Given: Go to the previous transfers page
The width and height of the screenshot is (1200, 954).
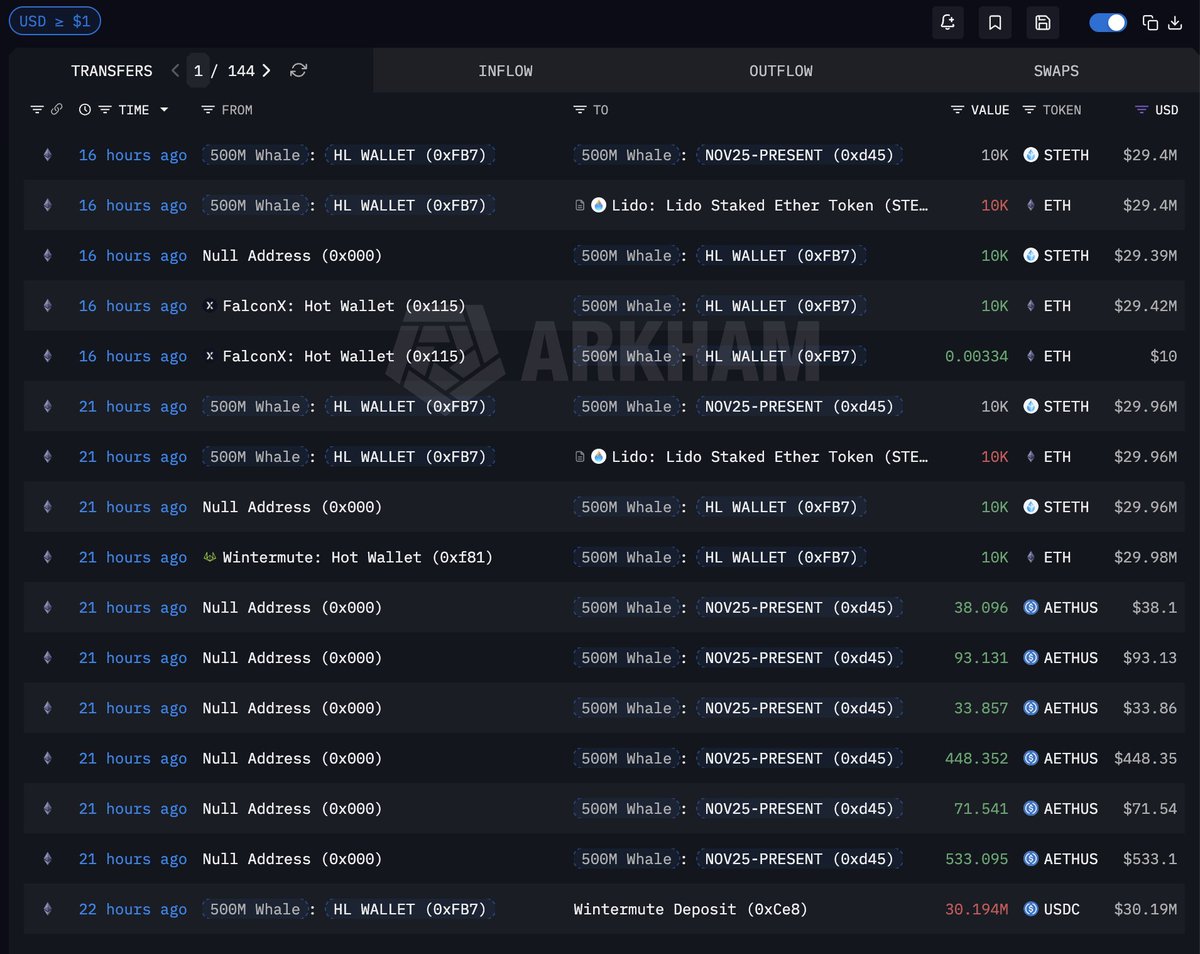Looking at the screenshot, I should [175, 70].
